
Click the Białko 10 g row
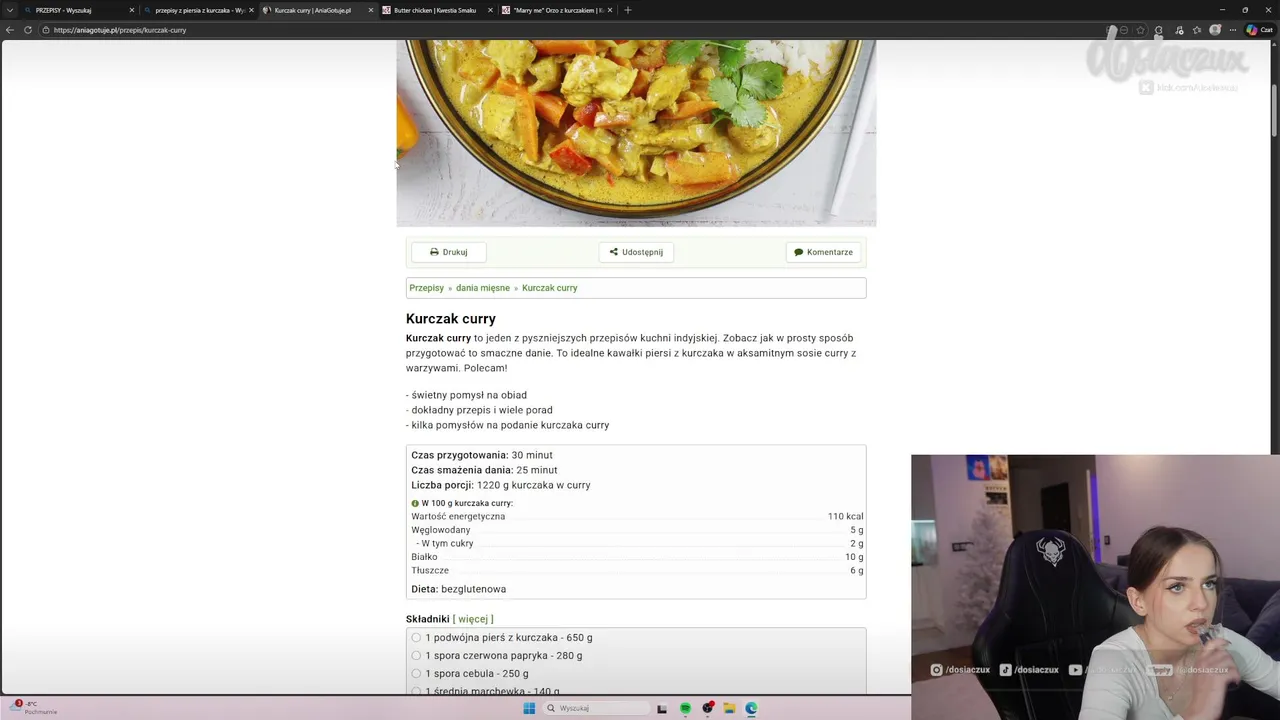(x=637, y=557)
